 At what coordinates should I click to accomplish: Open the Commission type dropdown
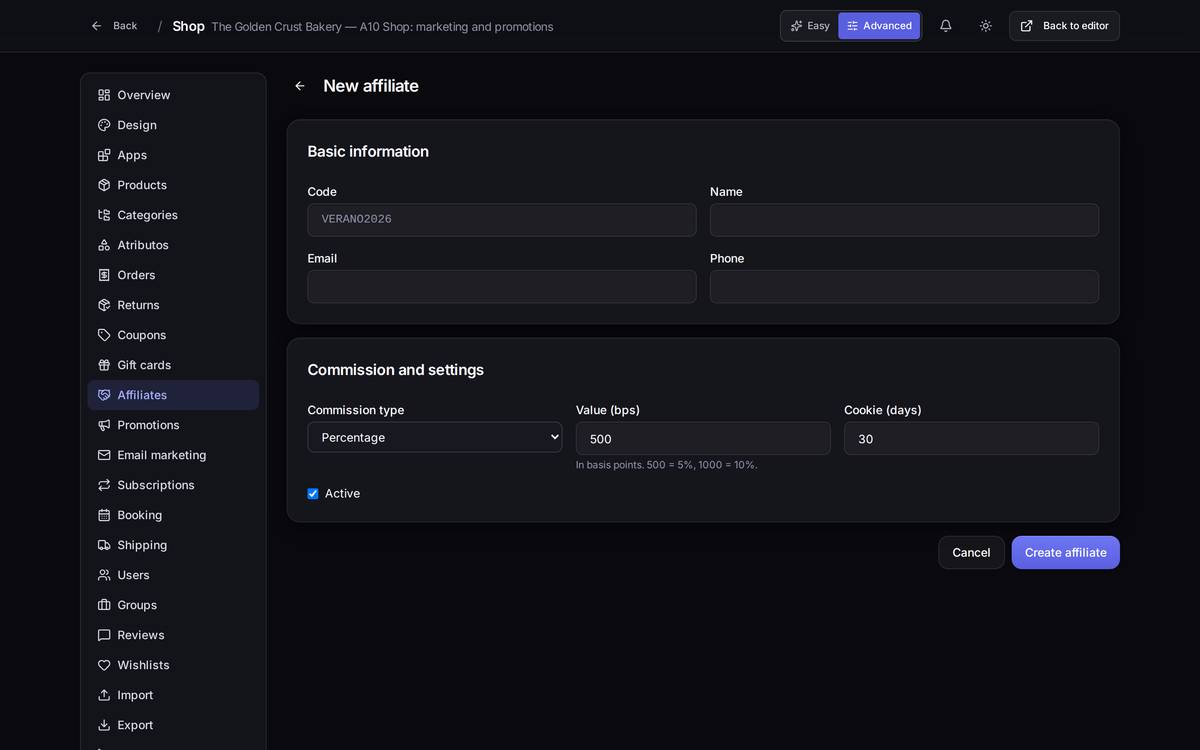click(435, 437)
